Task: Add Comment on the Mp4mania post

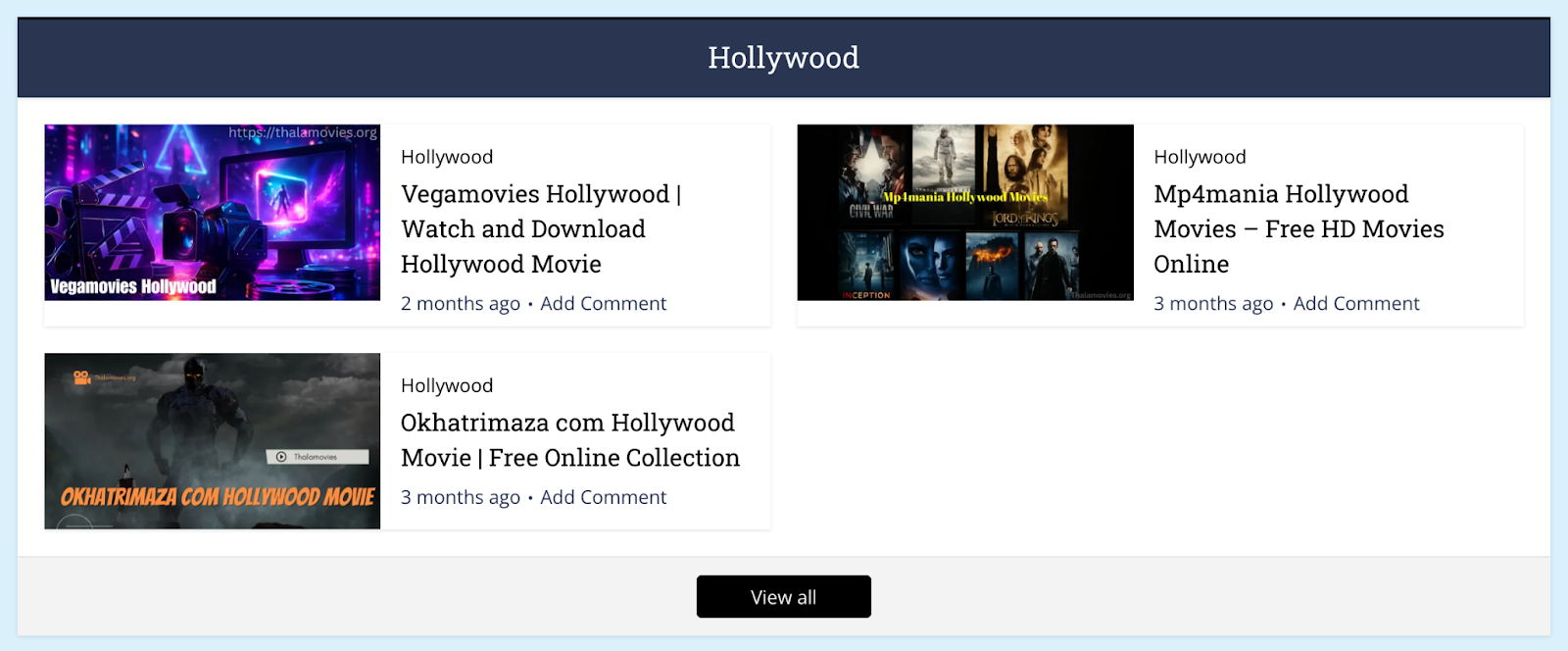Action: click(x=1355, y=304)
